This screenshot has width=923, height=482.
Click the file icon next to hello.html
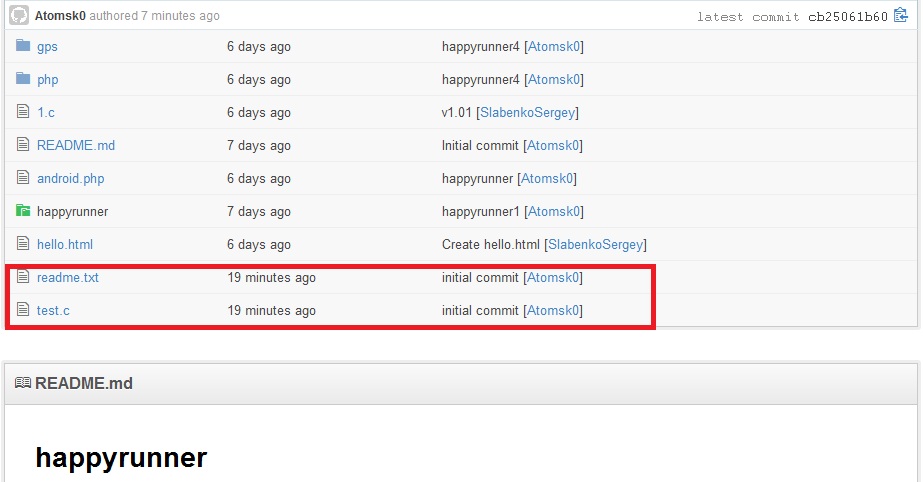[x=22, y=243]
